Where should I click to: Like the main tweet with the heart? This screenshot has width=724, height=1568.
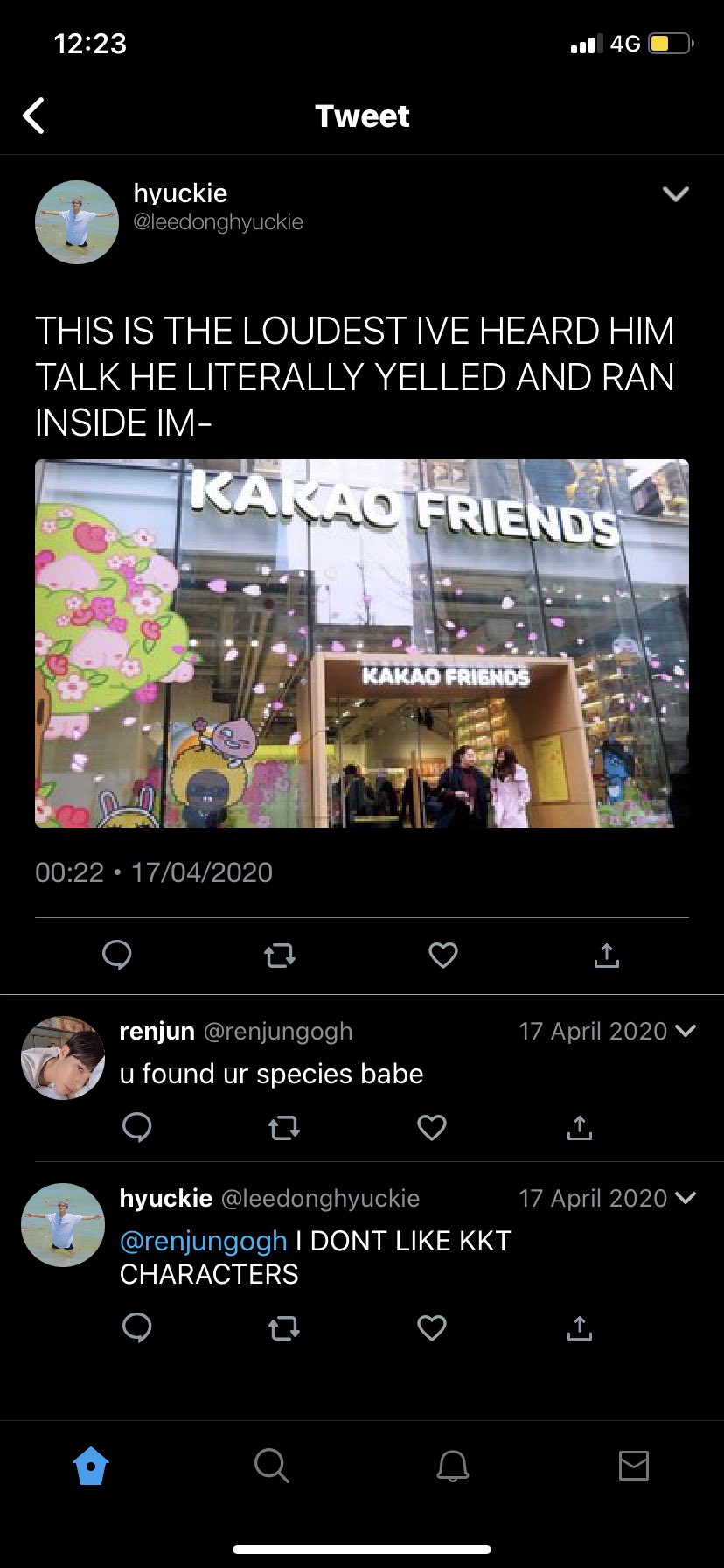click(x=443, y=955)
